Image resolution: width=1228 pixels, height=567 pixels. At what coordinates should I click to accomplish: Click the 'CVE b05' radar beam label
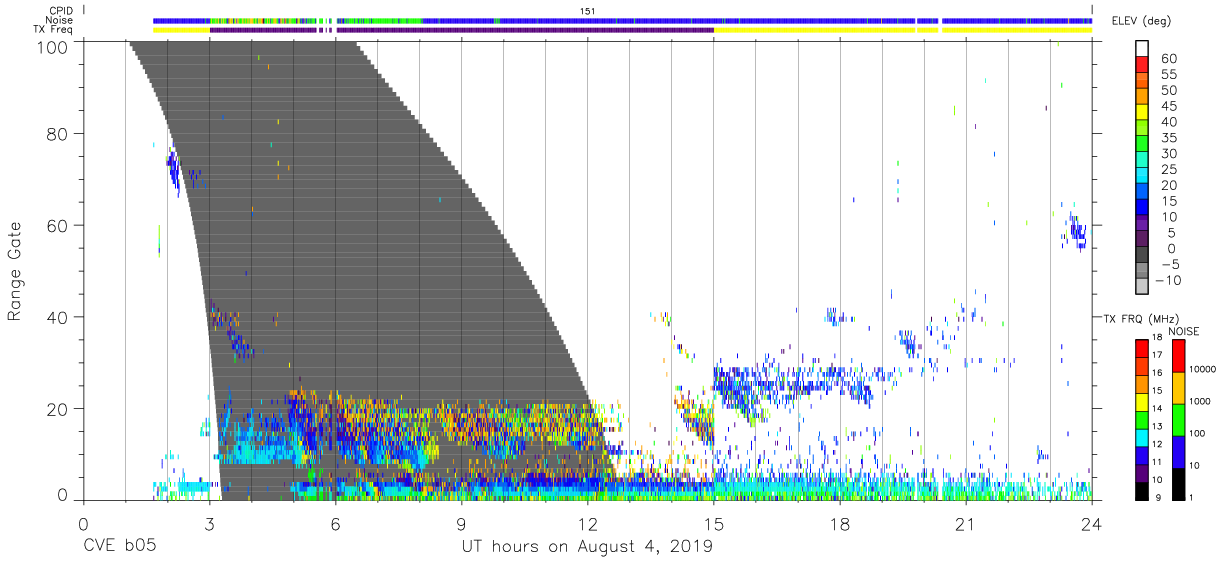[x=119, y=546]
